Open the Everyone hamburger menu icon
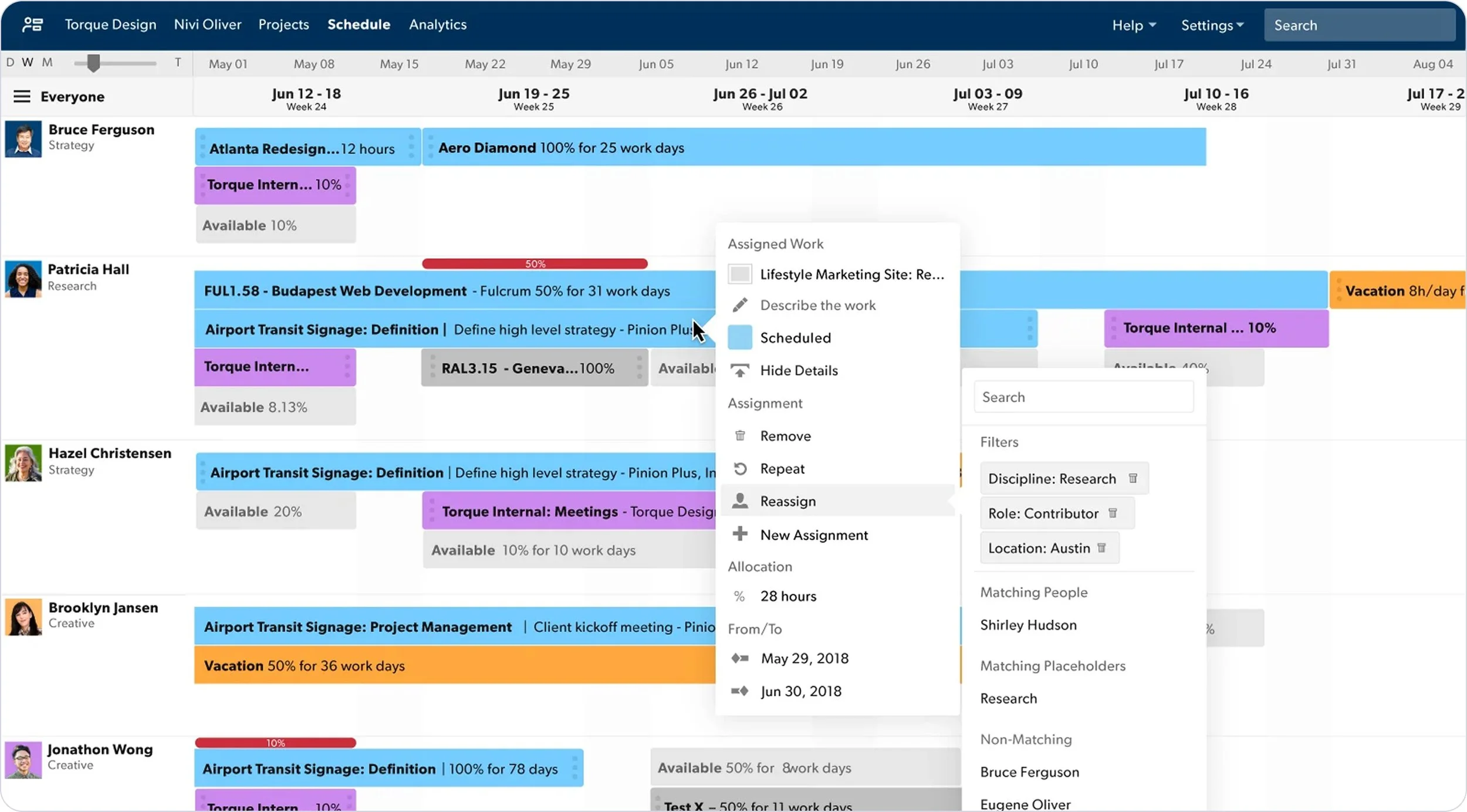 pyautogui.click(x=22, y=96)
